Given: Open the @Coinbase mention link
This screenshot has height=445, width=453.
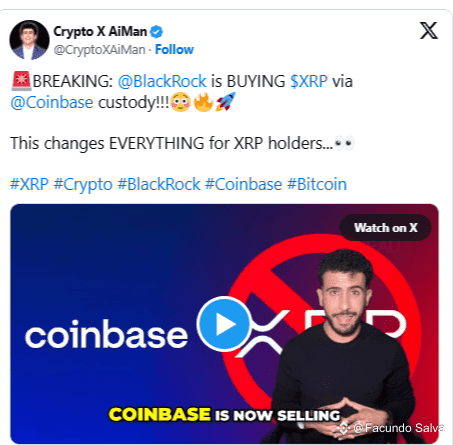Looking at the screenshot, I should [x=52, y=102].
